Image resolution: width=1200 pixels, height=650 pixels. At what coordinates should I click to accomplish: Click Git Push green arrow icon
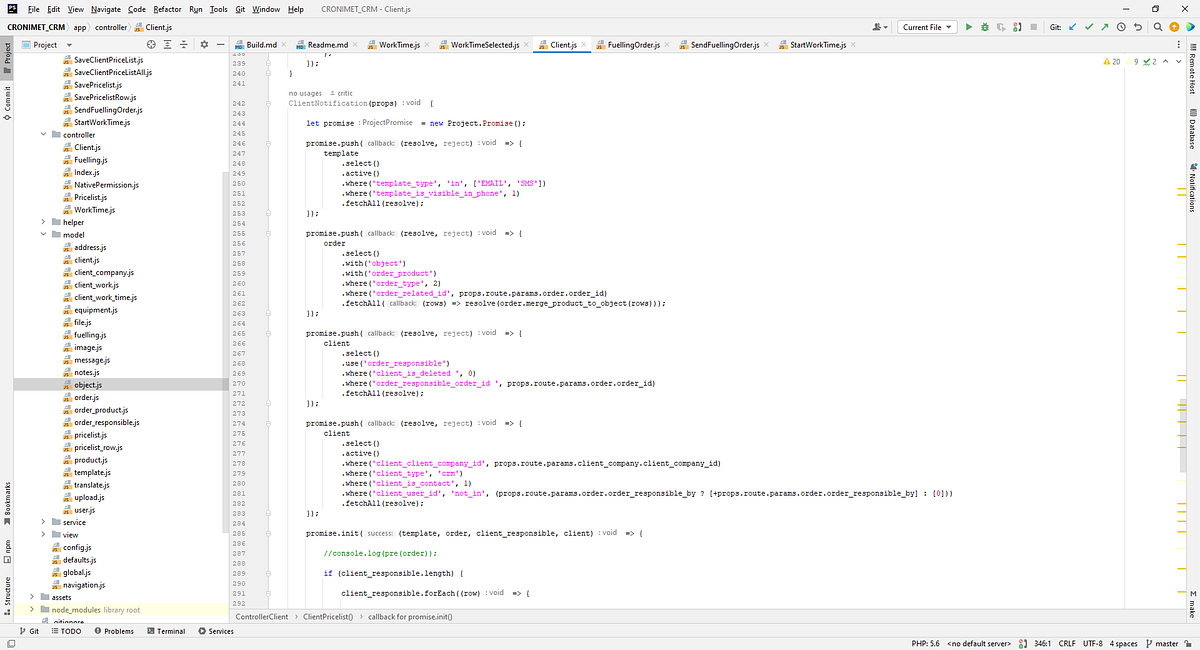[x=1105, y=27]
